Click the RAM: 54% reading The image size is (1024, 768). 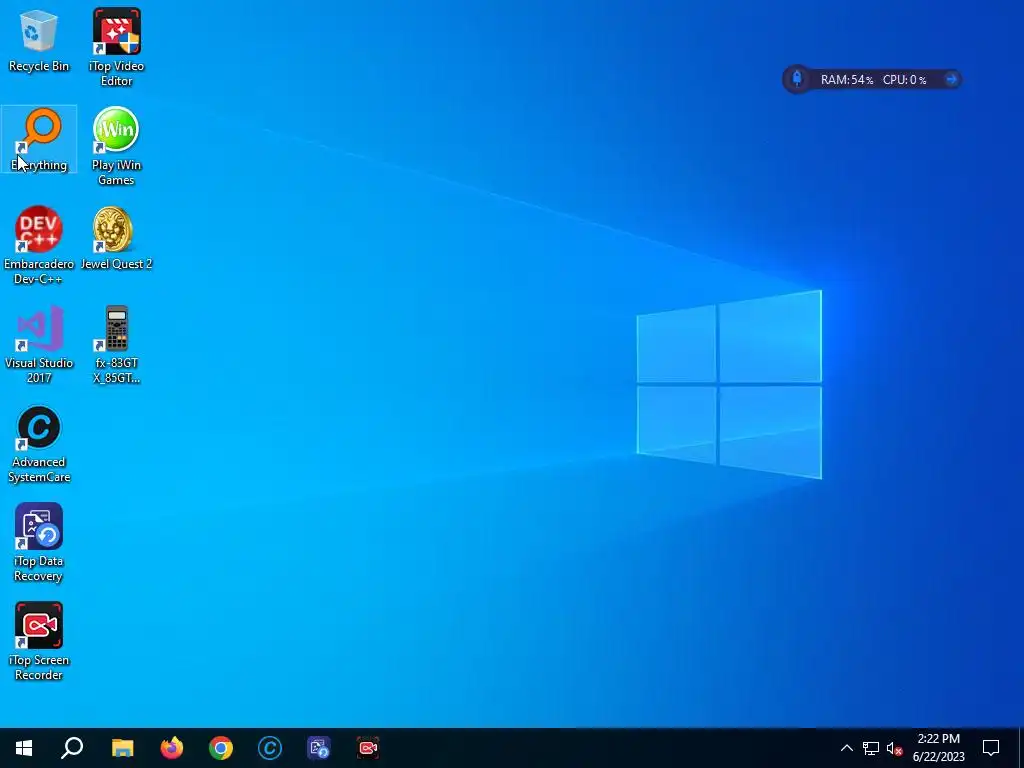click(x=846, y=80)
